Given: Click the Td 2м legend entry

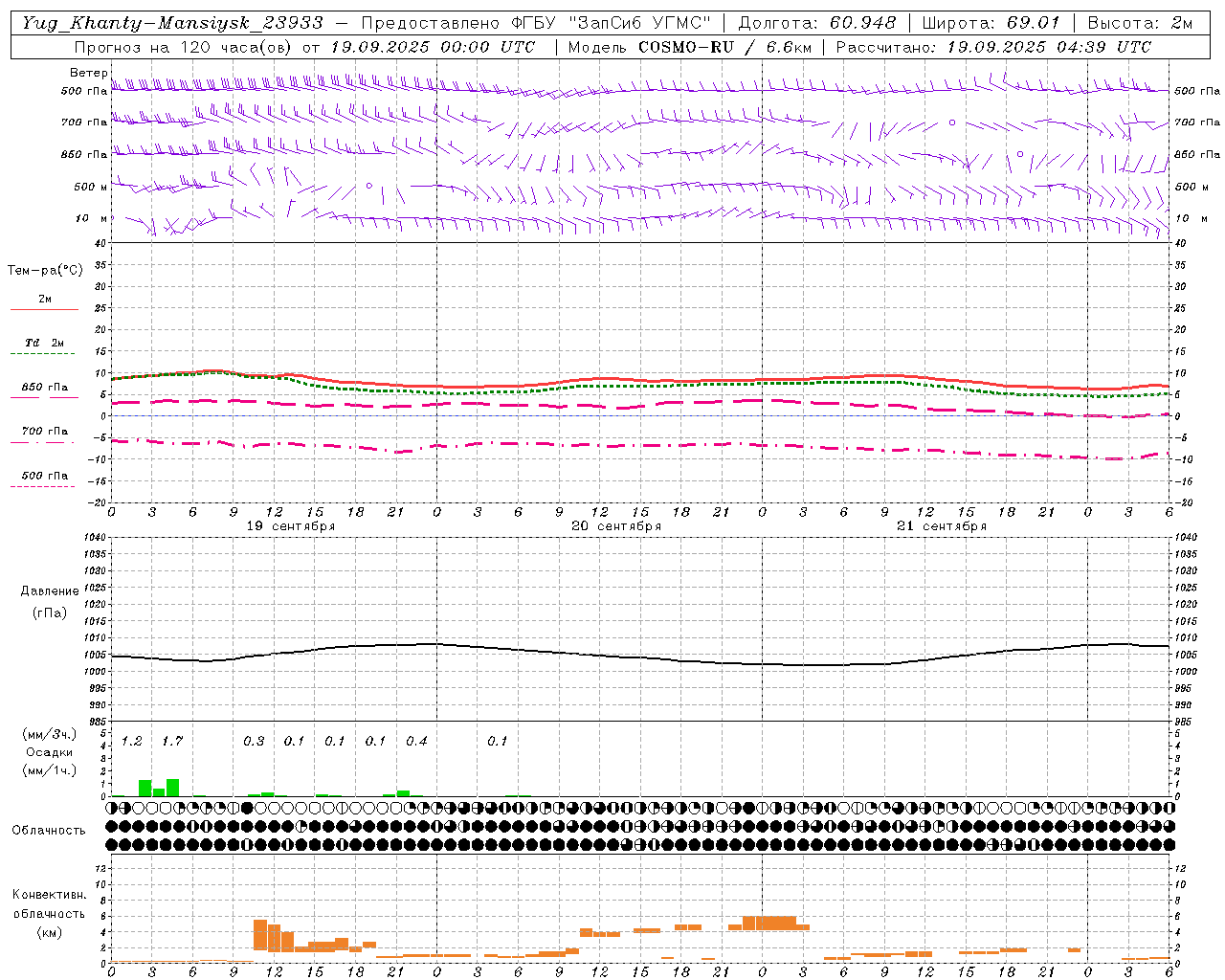Looking at the screenshot, I should (45, 343).
